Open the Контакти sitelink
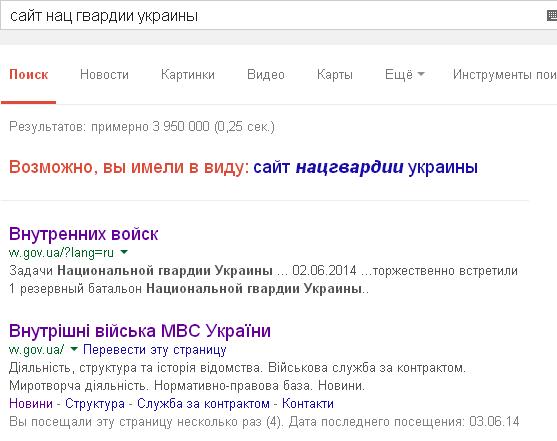This screenshot has width=557, height=441. point(308,404)
